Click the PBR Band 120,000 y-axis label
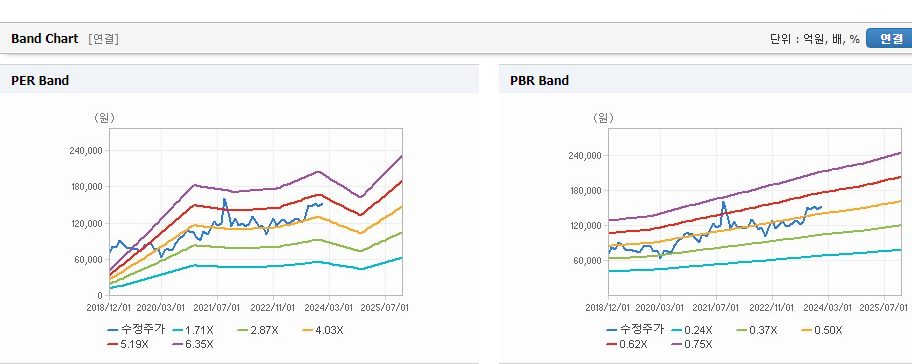 click(585, 225)
